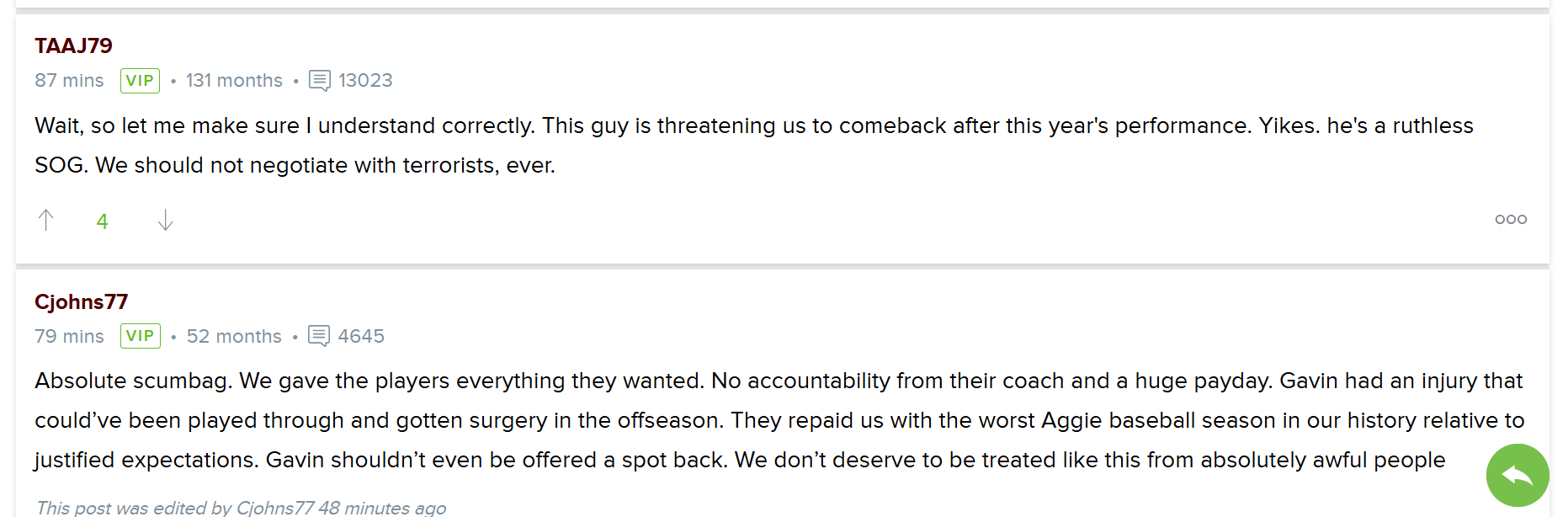
Task: Open TAAJ79's user profile
Action: [x=73, y=45]
